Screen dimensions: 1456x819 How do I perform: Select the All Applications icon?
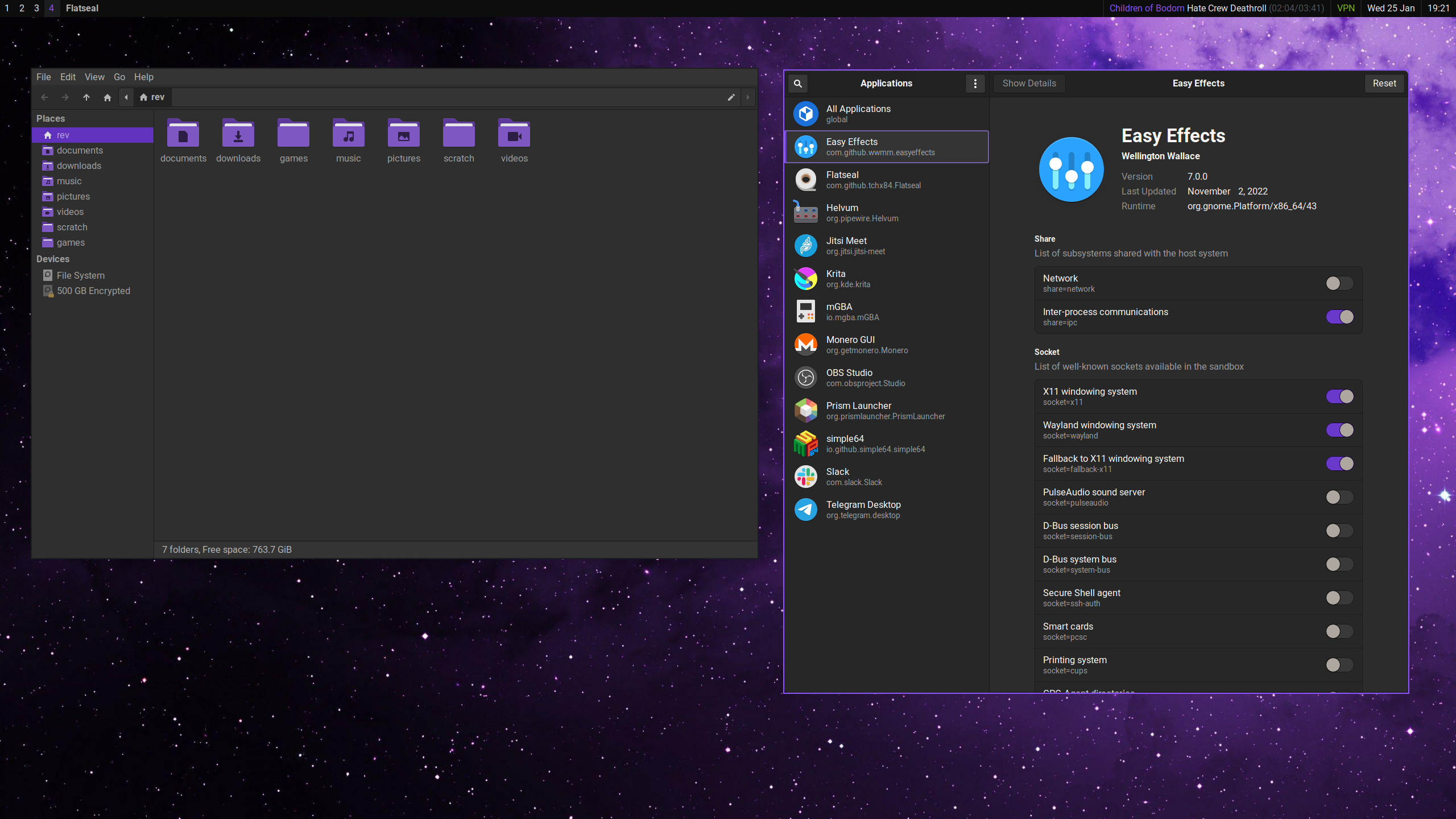(x=806, y=114)
